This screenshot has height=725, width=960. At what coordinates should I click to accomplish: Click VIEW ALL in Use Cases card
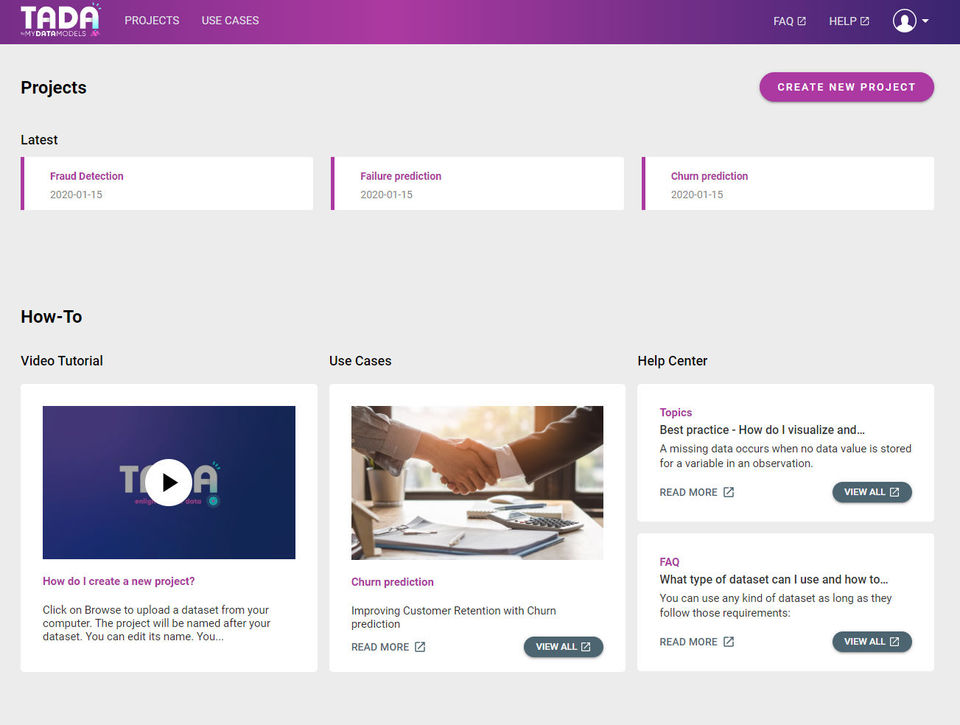coord(563,647)
